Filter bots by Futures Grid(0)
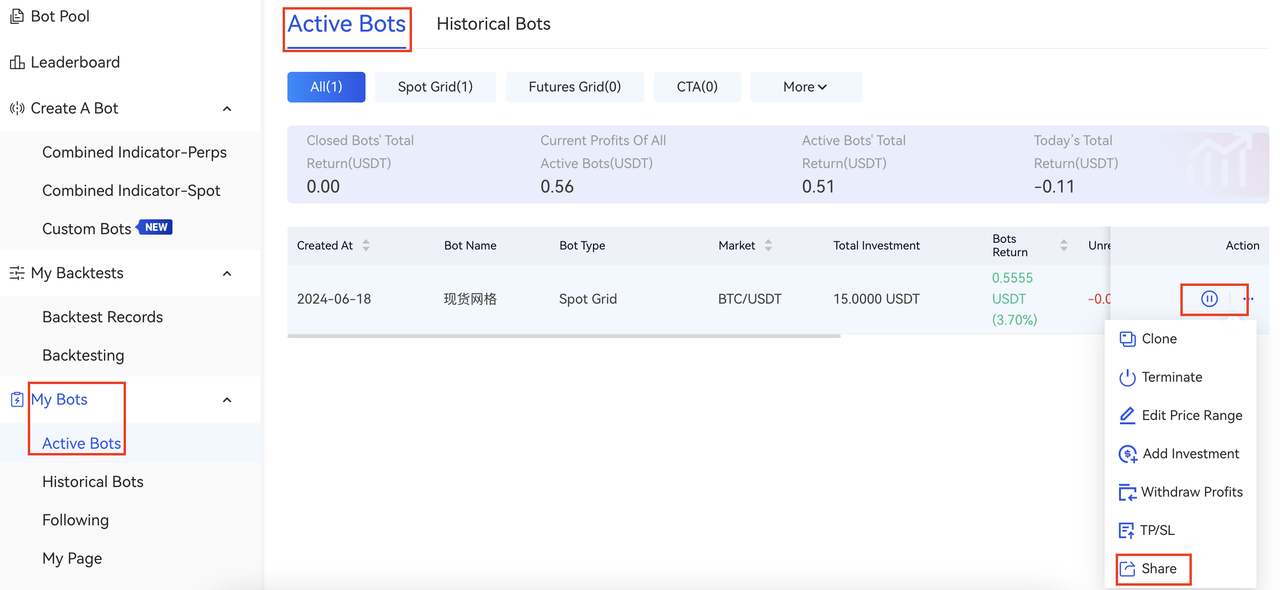The height and width of the screenshot is (590, 1280). click(574, 87)
